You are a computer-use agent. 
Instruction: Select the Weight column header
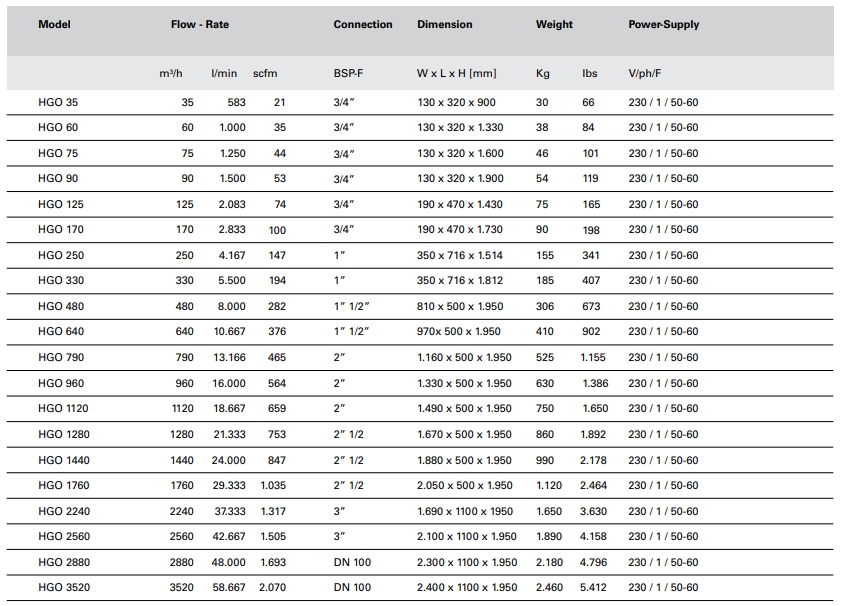[x=554, y=25]
